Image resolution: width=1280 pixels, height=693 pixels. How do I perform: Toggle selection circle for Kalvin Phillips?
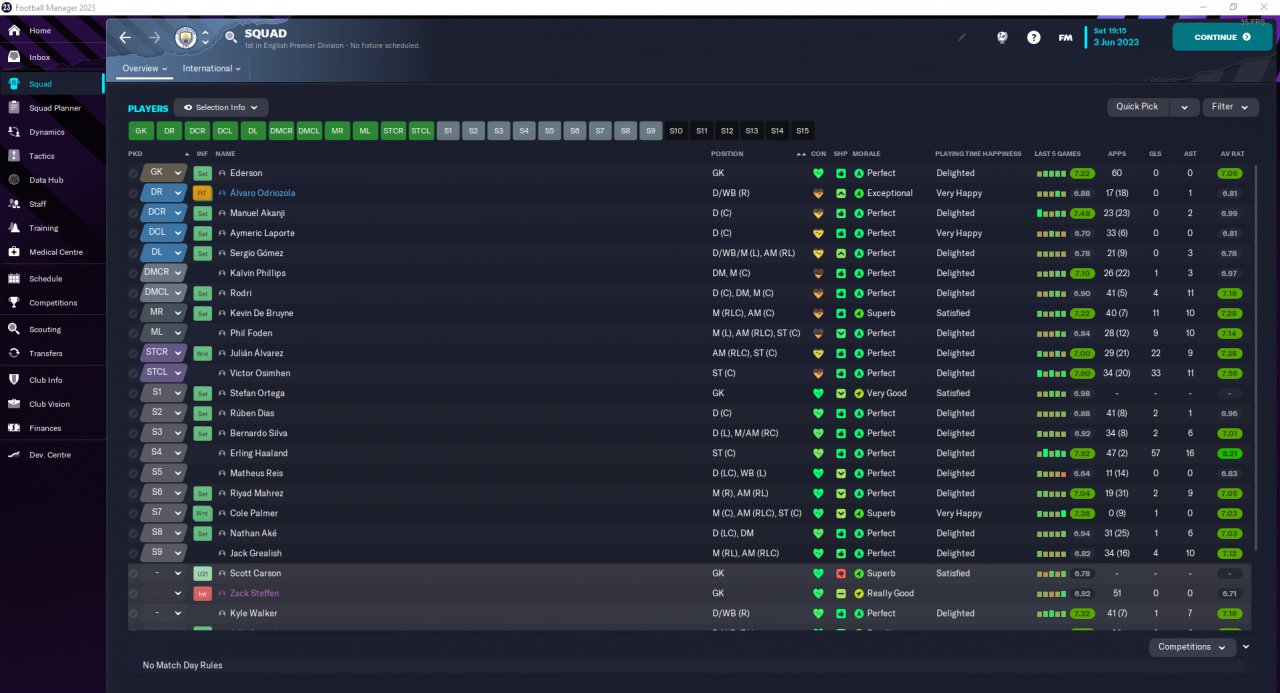point(134,273)
